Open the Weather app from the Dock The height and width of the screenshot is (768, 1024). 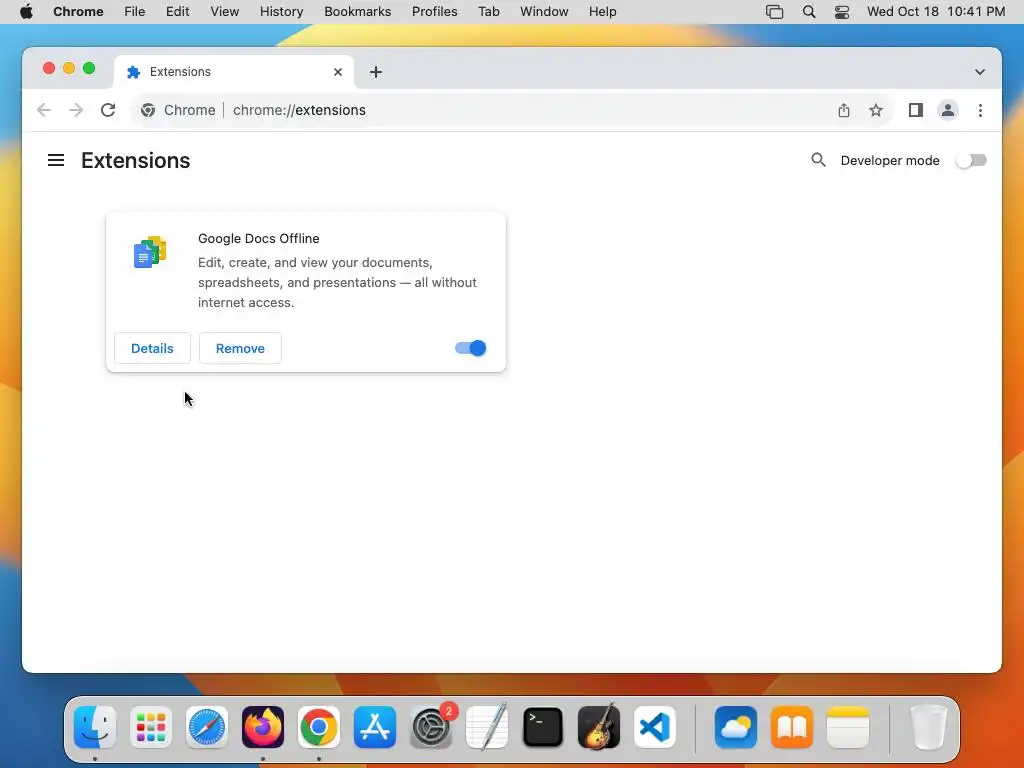click(x=736, y=727)
